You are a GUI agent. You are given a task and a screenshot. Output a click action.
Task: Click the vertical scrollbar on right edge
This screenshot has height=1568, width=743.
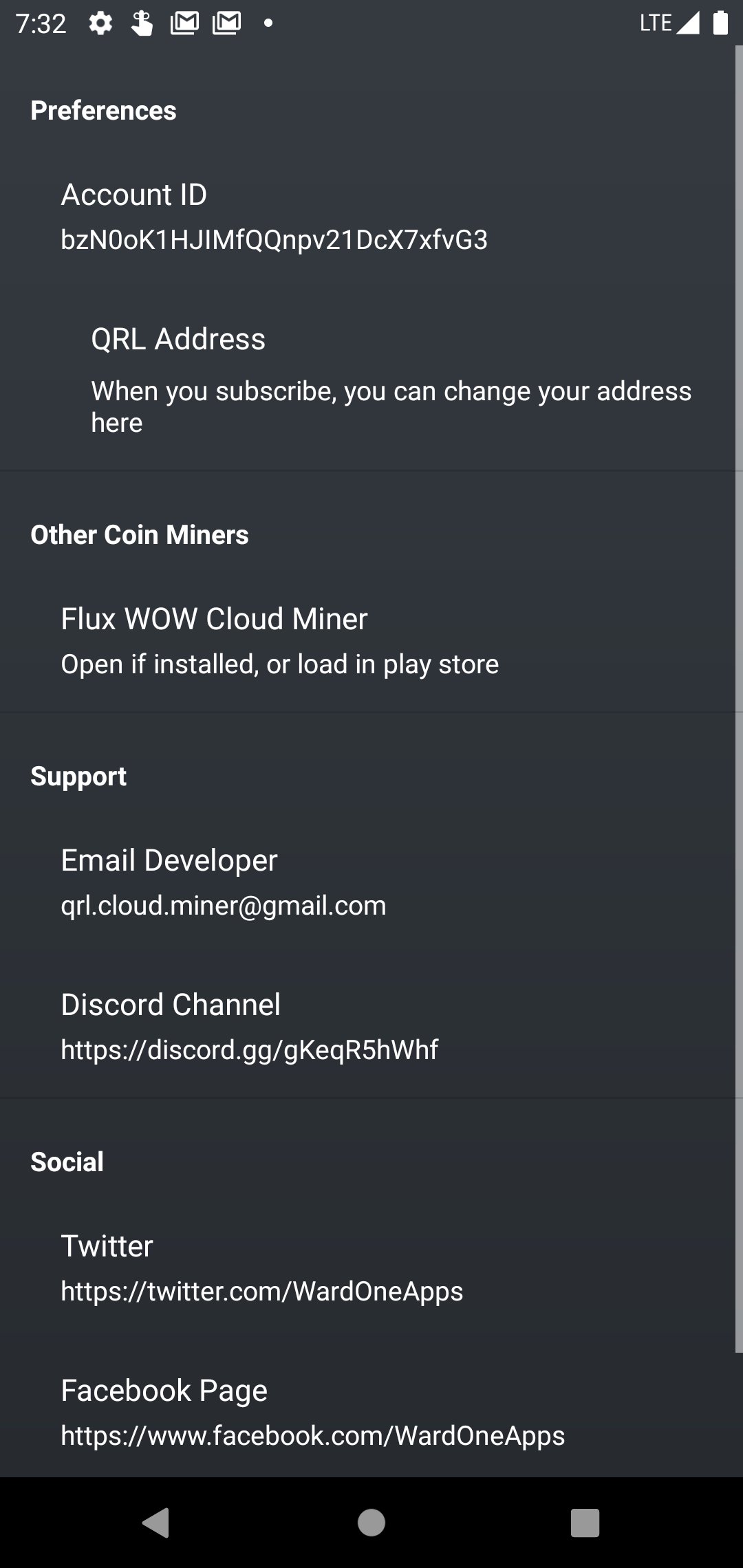pyautogui.click(x=738, y=688)
